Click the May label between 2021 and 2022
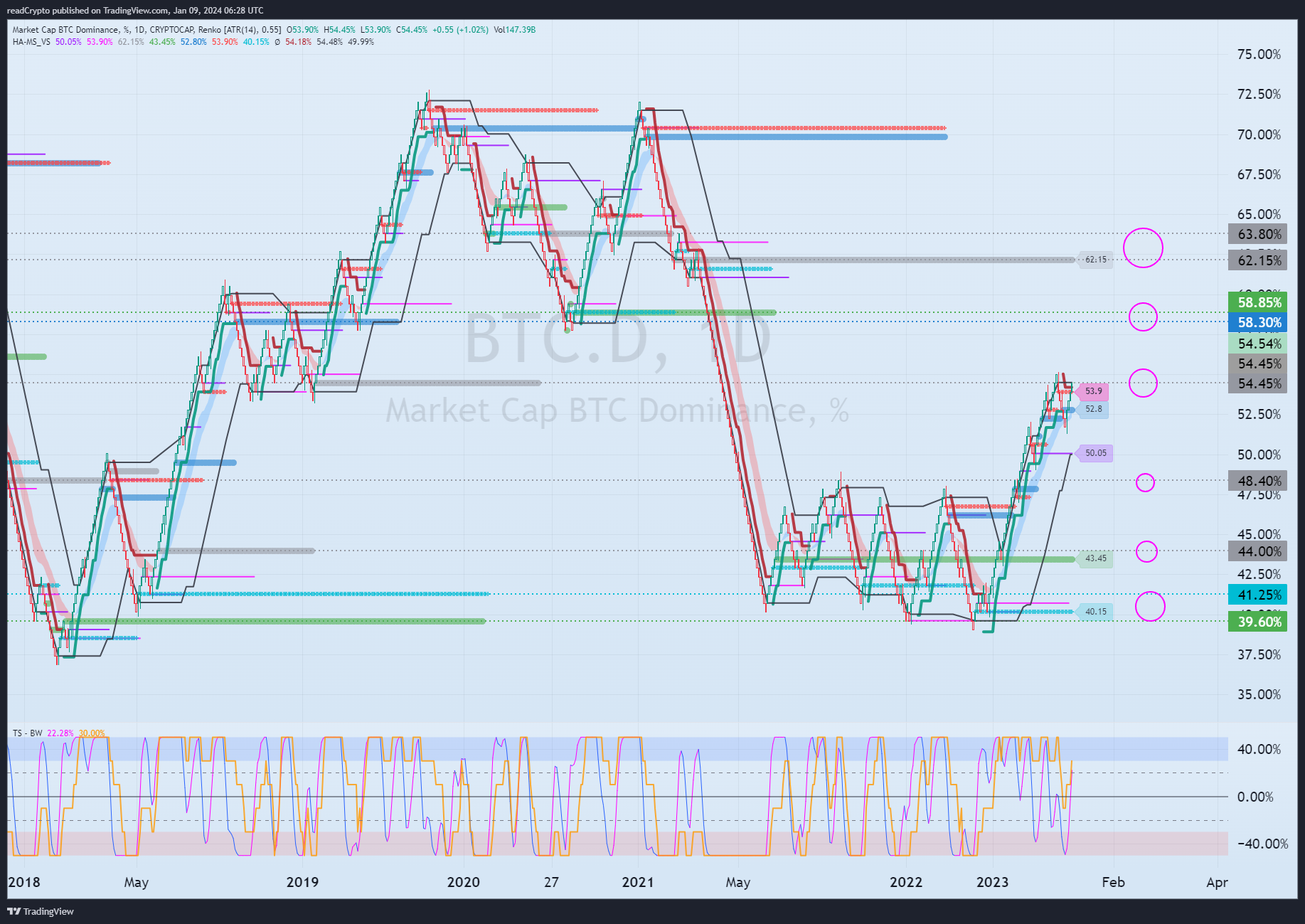Screen dimensions: 1305x924 pyautogui.click(x=737, y=883)
